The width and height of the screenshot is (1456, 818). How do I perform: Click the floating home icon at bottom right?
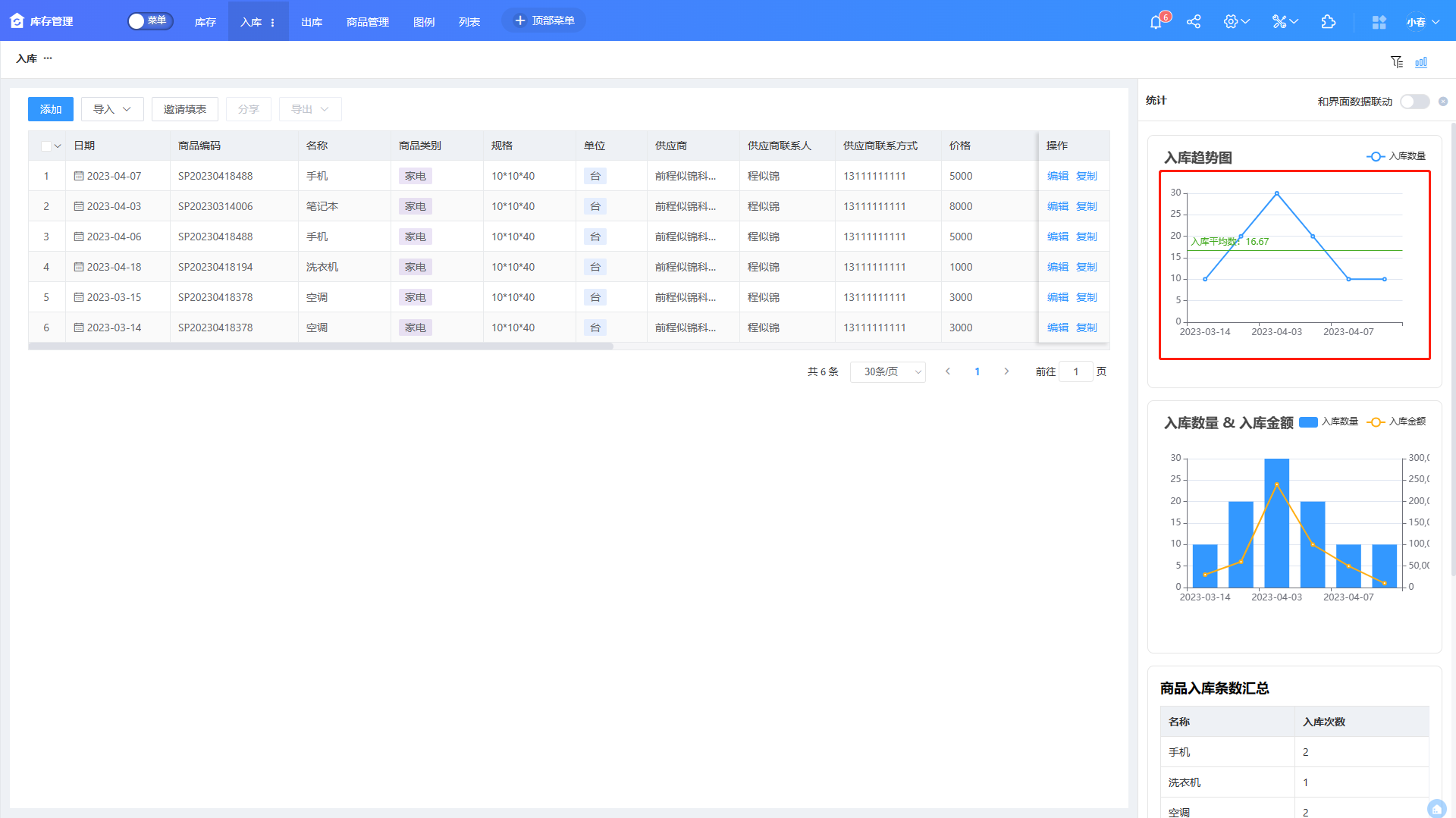(1436, 808)
